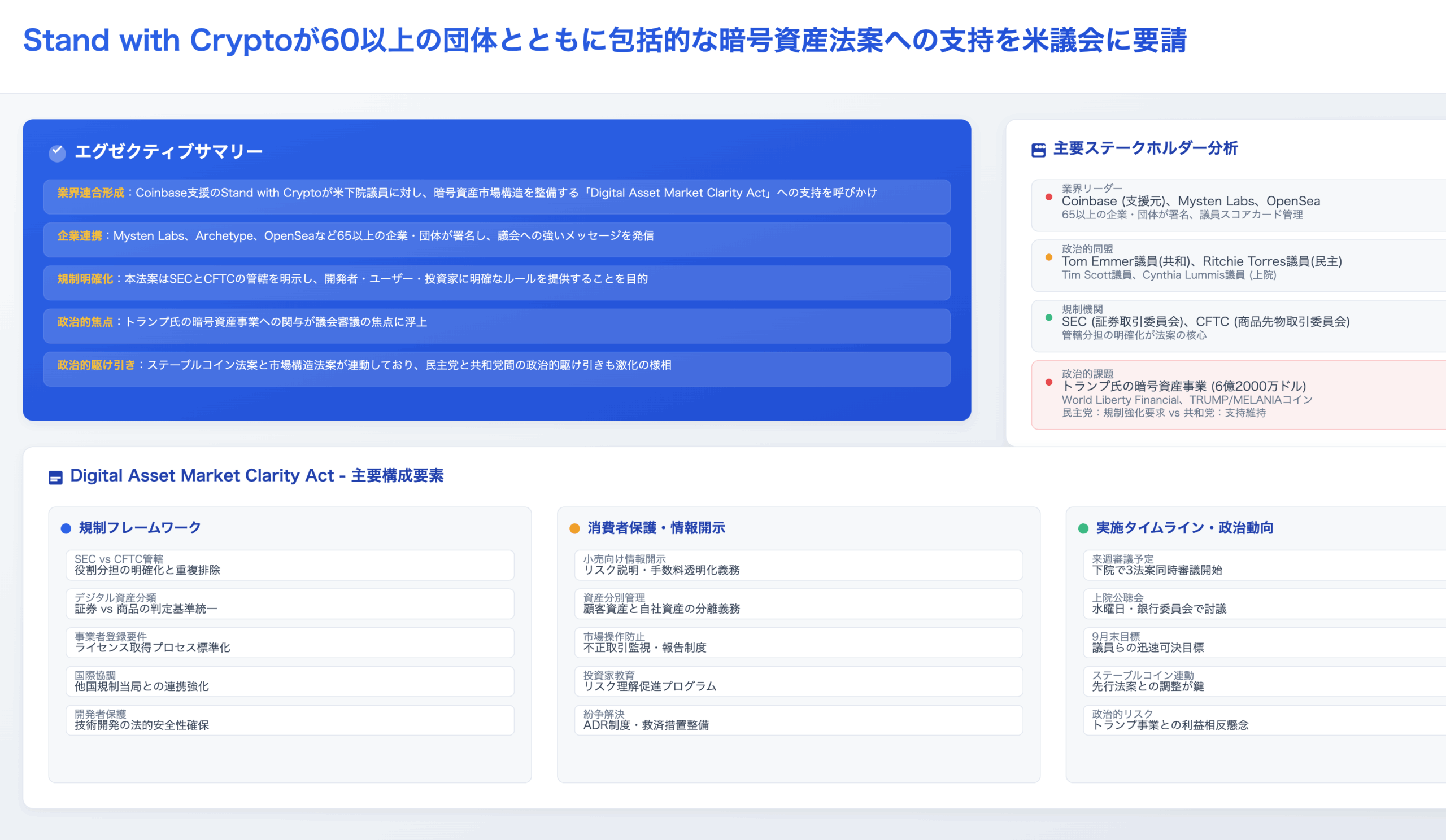Select the 政治的焦点 summary row

tap(497, 326)
